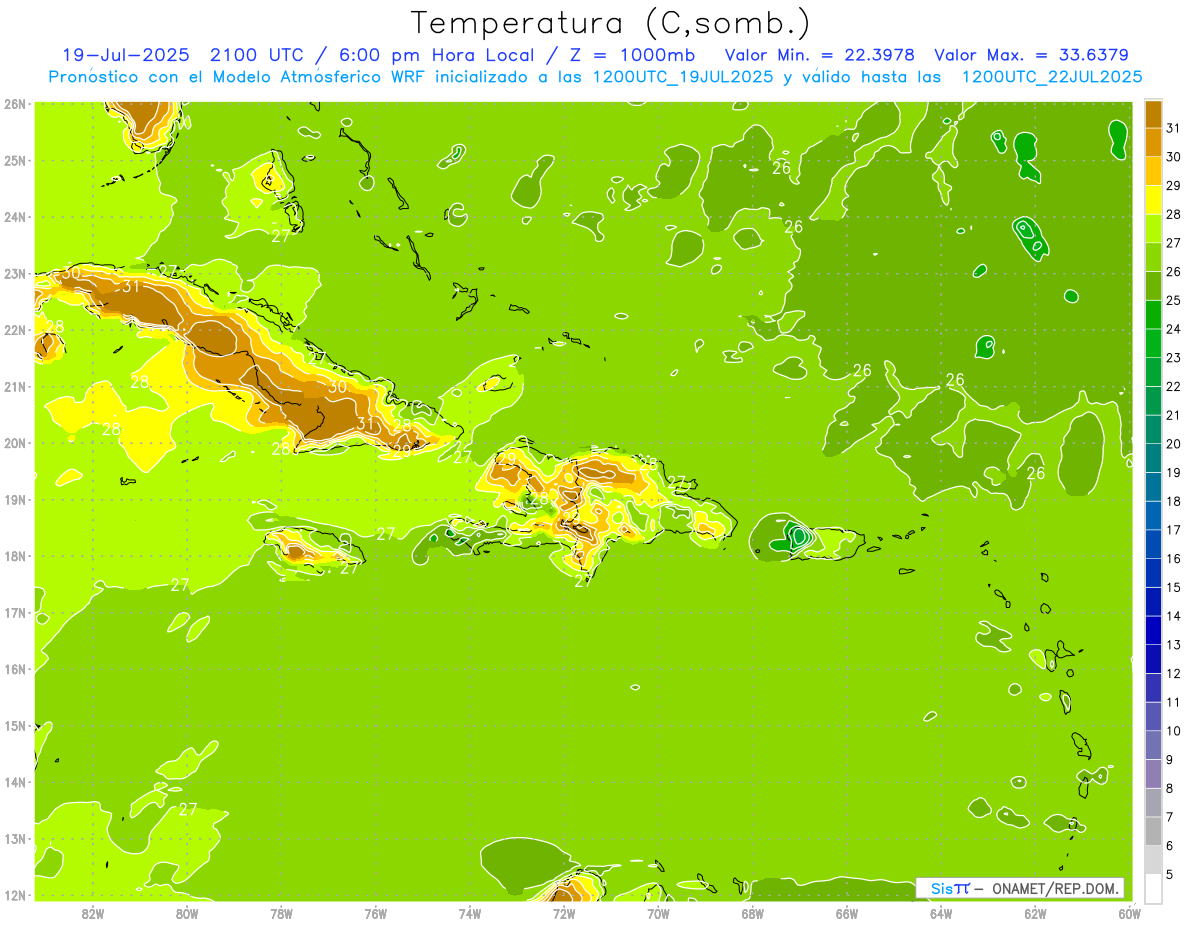This screenshot has width=1200, height=927.
Task: Click the orange legend swatch between 30 and 31
Action: [1153, 143]
